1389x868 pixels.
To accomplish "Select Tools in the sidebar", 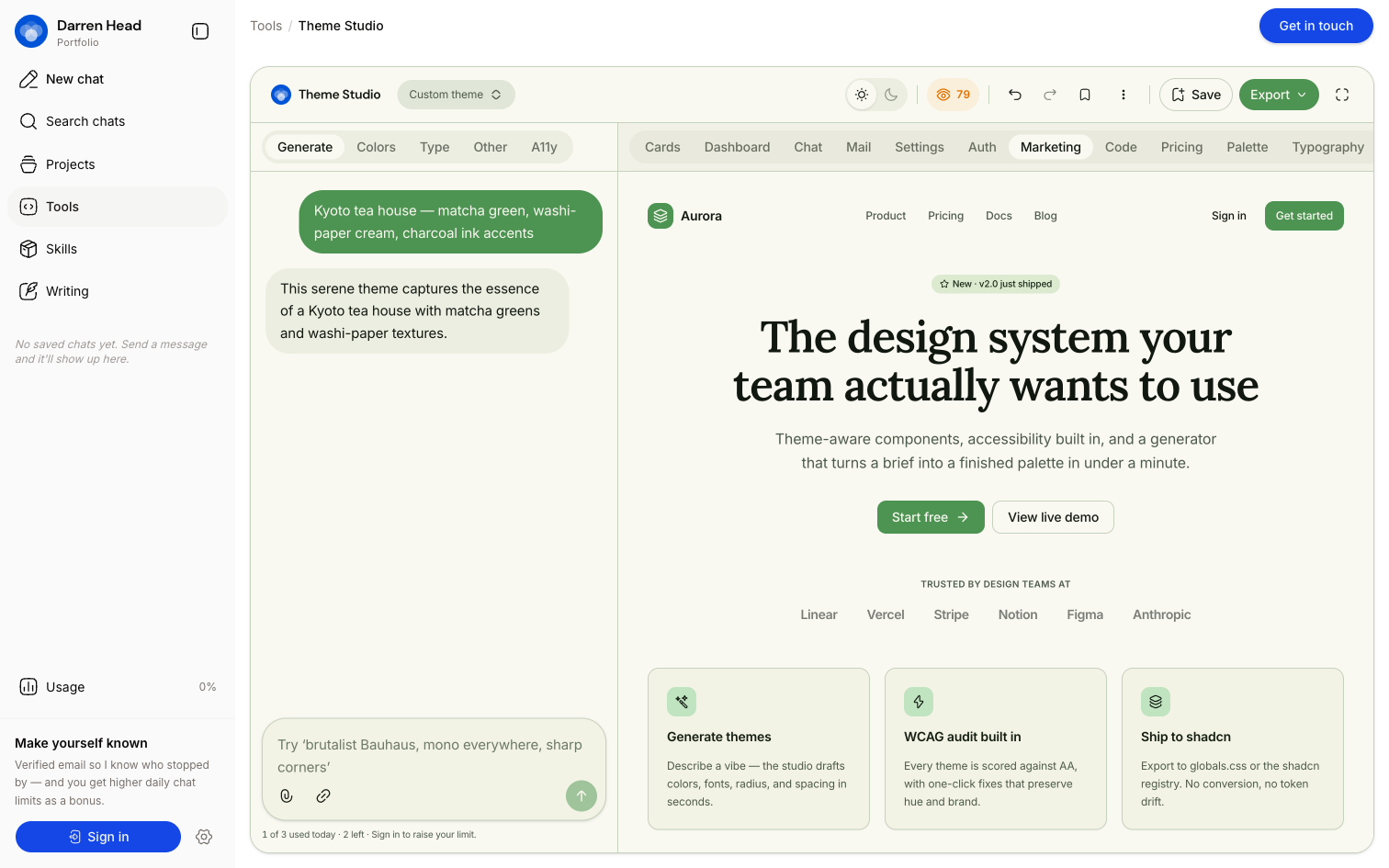I will point(118,207).
